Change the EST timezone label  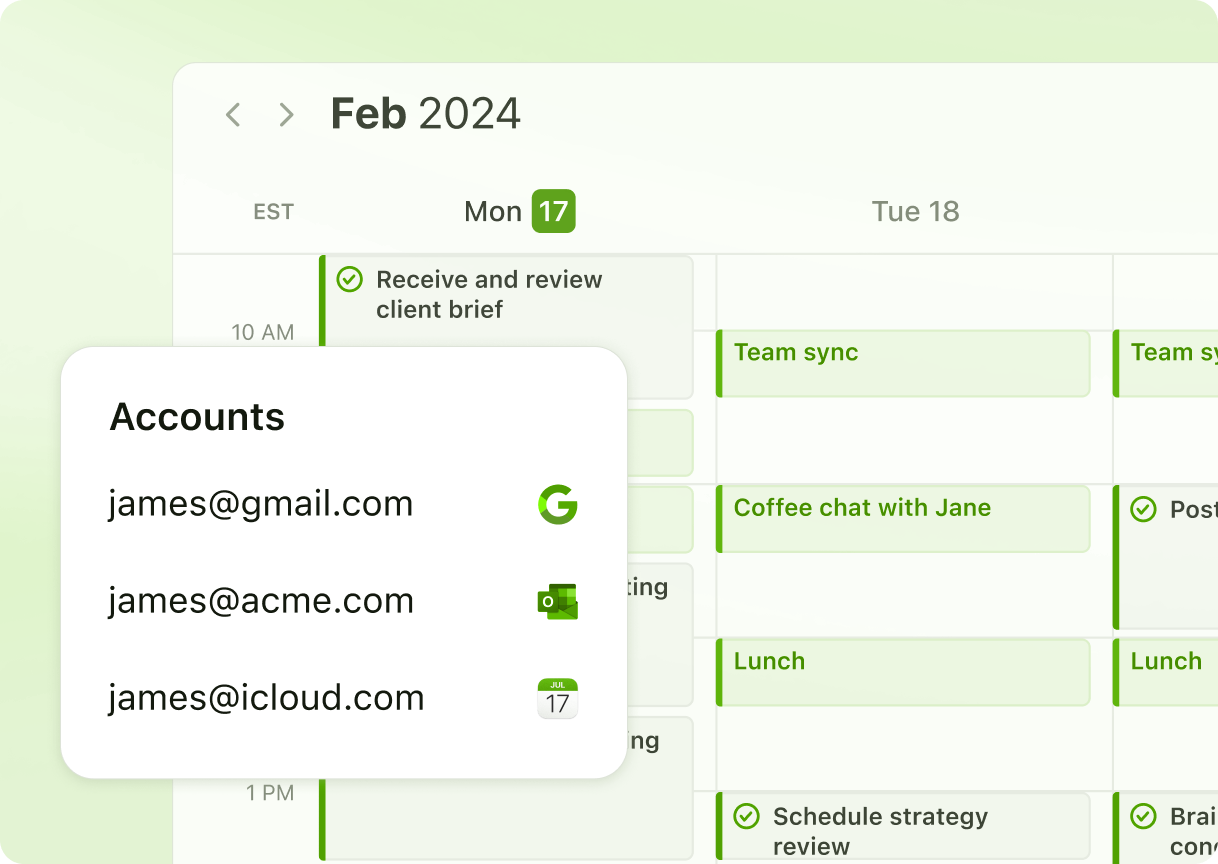click(273, 212)
